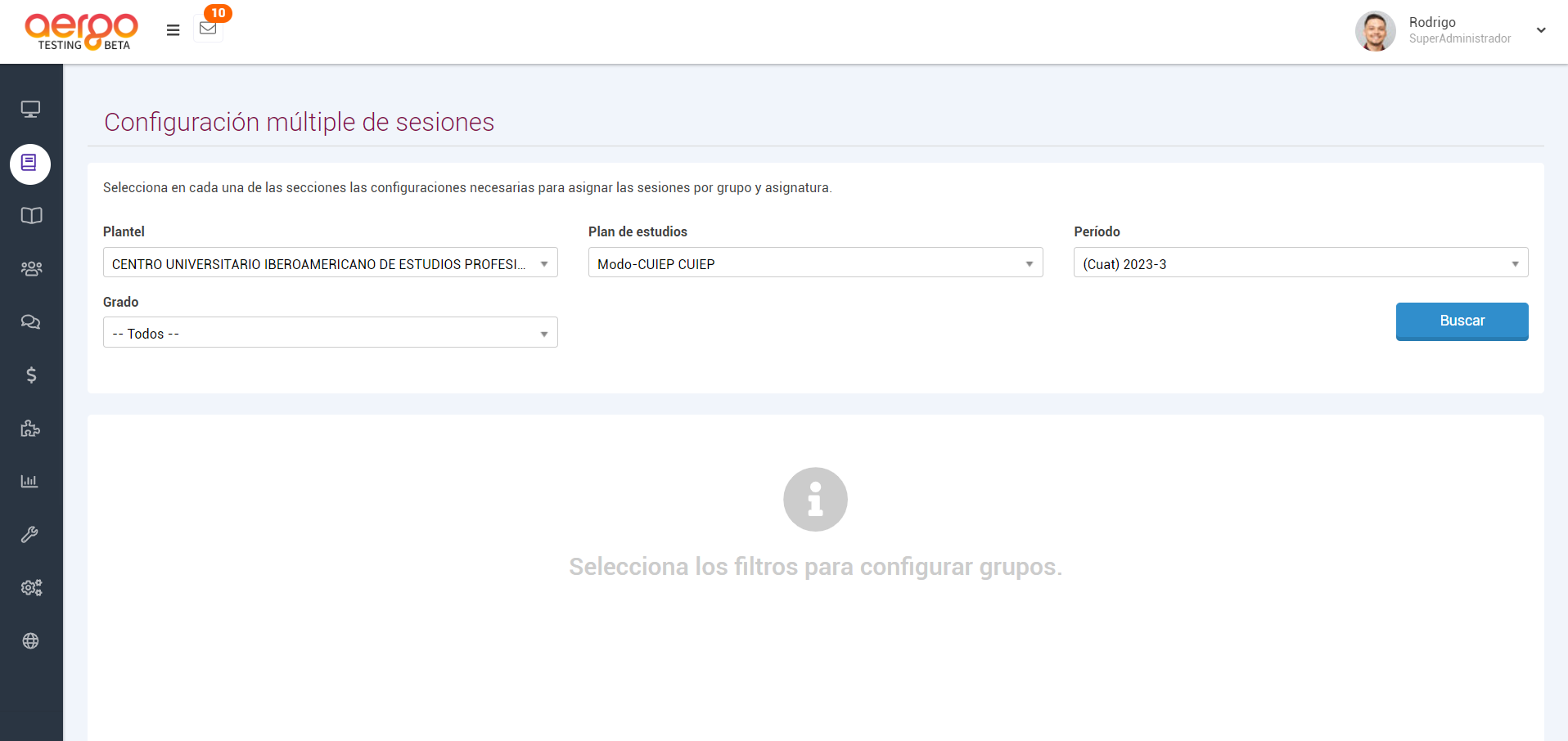This screenshot has width=1568, height=741.
Task: Expand the Rodrigo user menu chevron
Action: click(1541, 30)
